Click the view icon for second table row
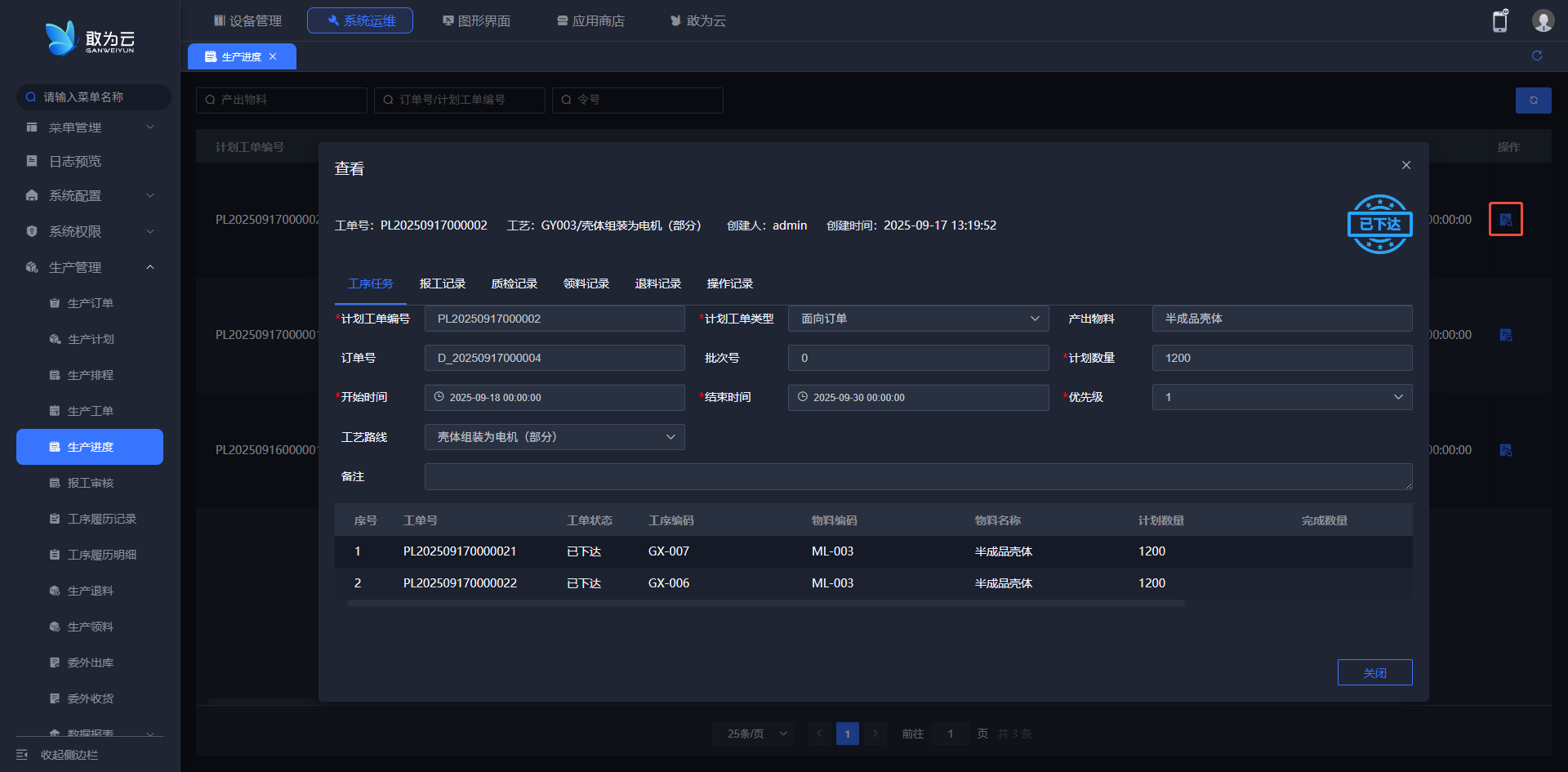This screenshot has height=772, width=1568. (1505, 335)
